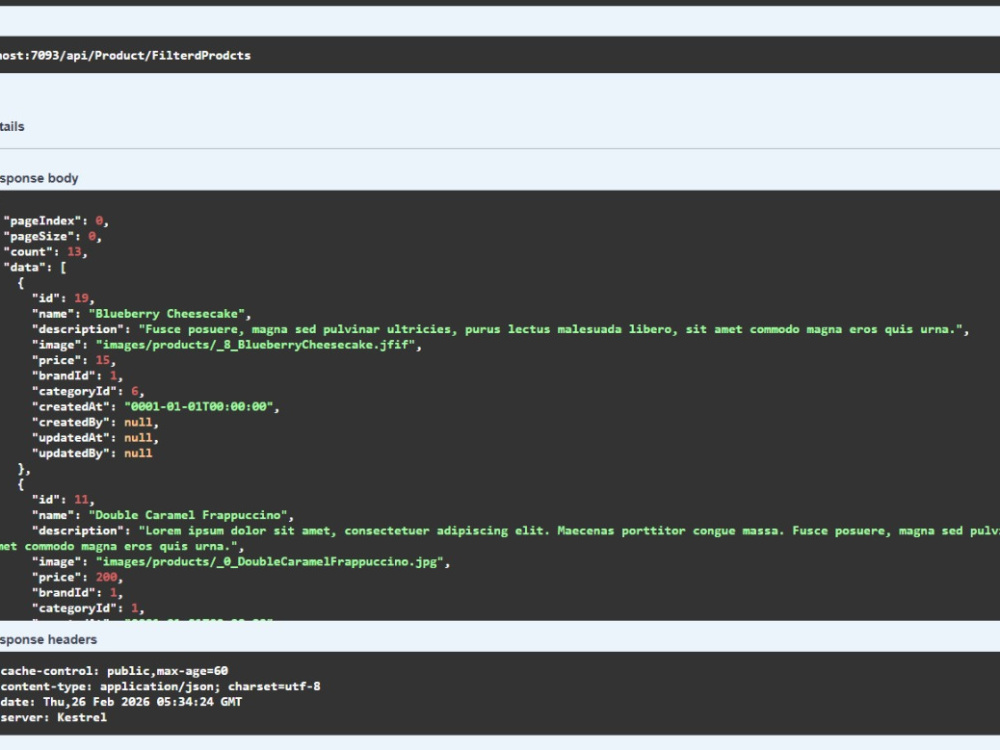The height and width of the screenshot is (750, 1000).
Task: Click the description starting "Lorem ipsum dolor"
Action: (x=500, y=538)
